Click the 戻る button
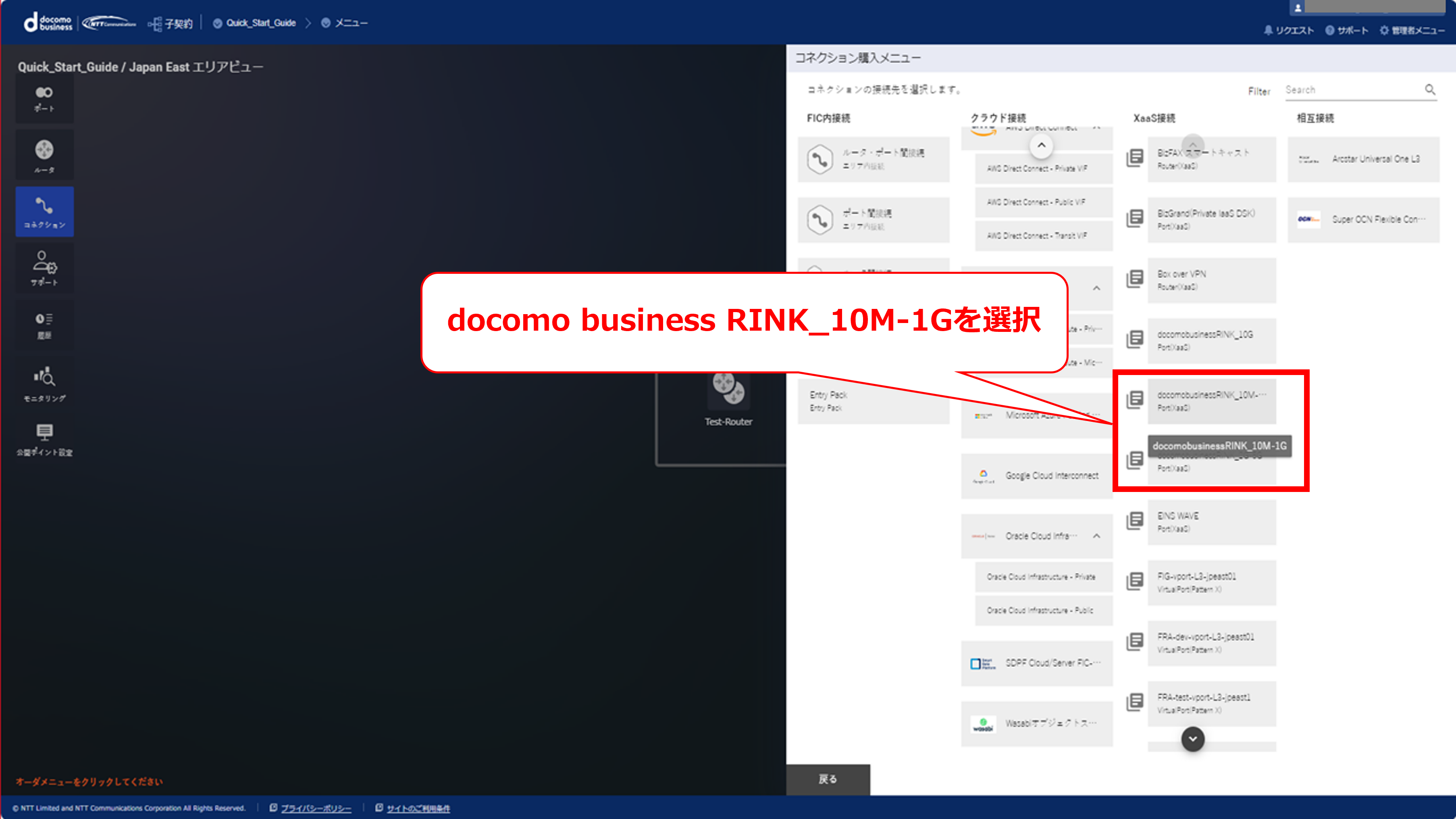Viewport: 1456px width, 819px height. [x=828, y=779]
